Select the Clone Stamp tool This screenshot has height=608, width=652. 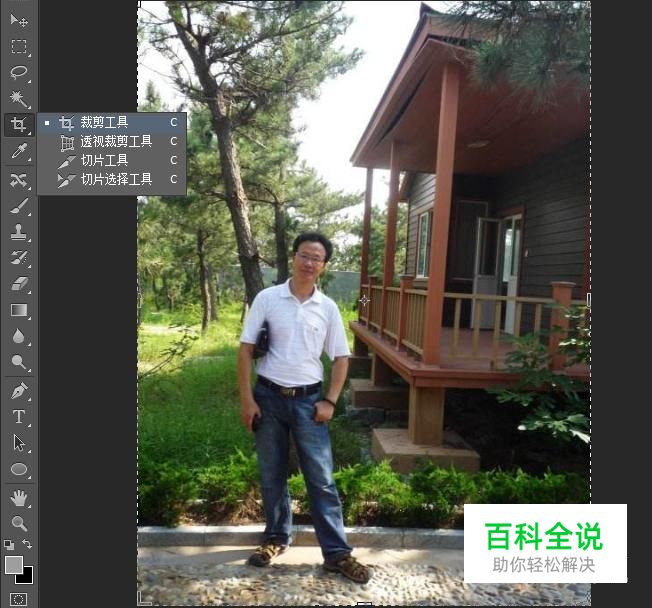click(19, 232)
